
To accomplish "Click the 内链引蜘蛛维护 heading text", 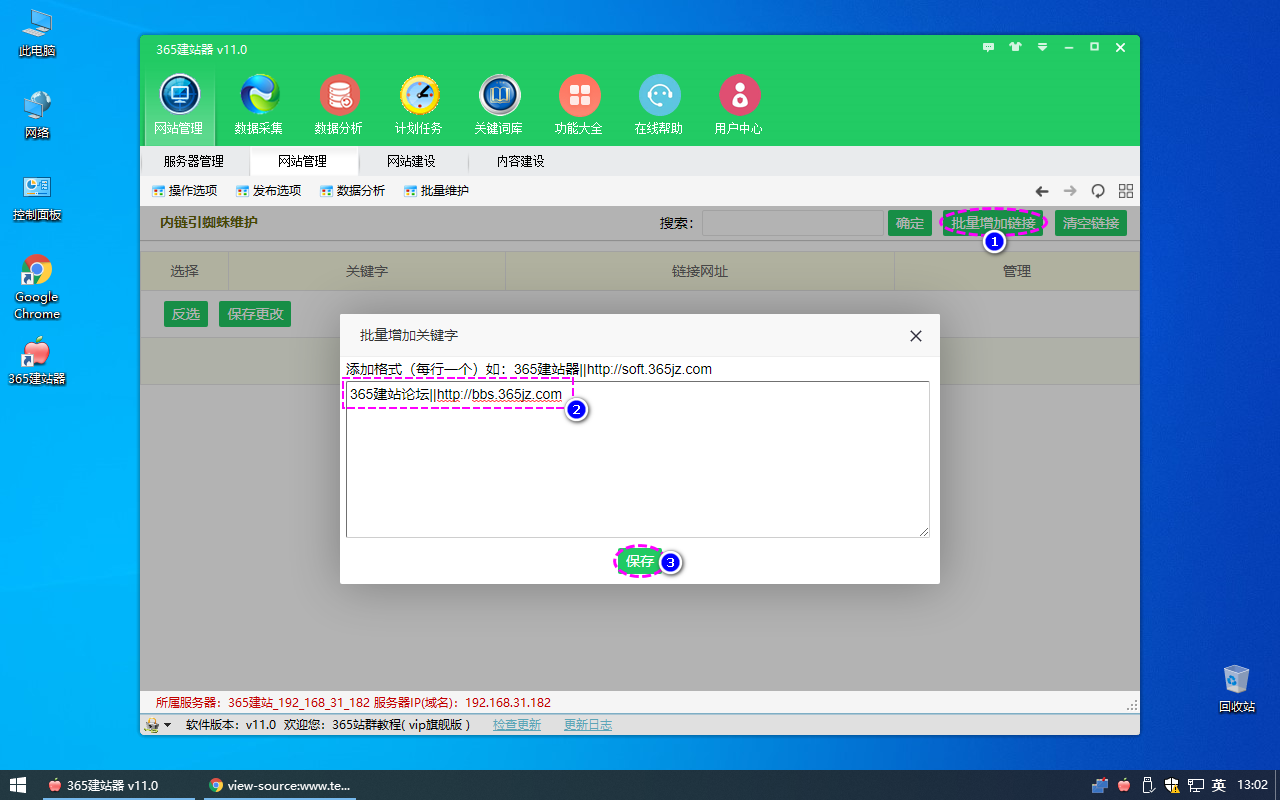I will click(x=209, y=222).
